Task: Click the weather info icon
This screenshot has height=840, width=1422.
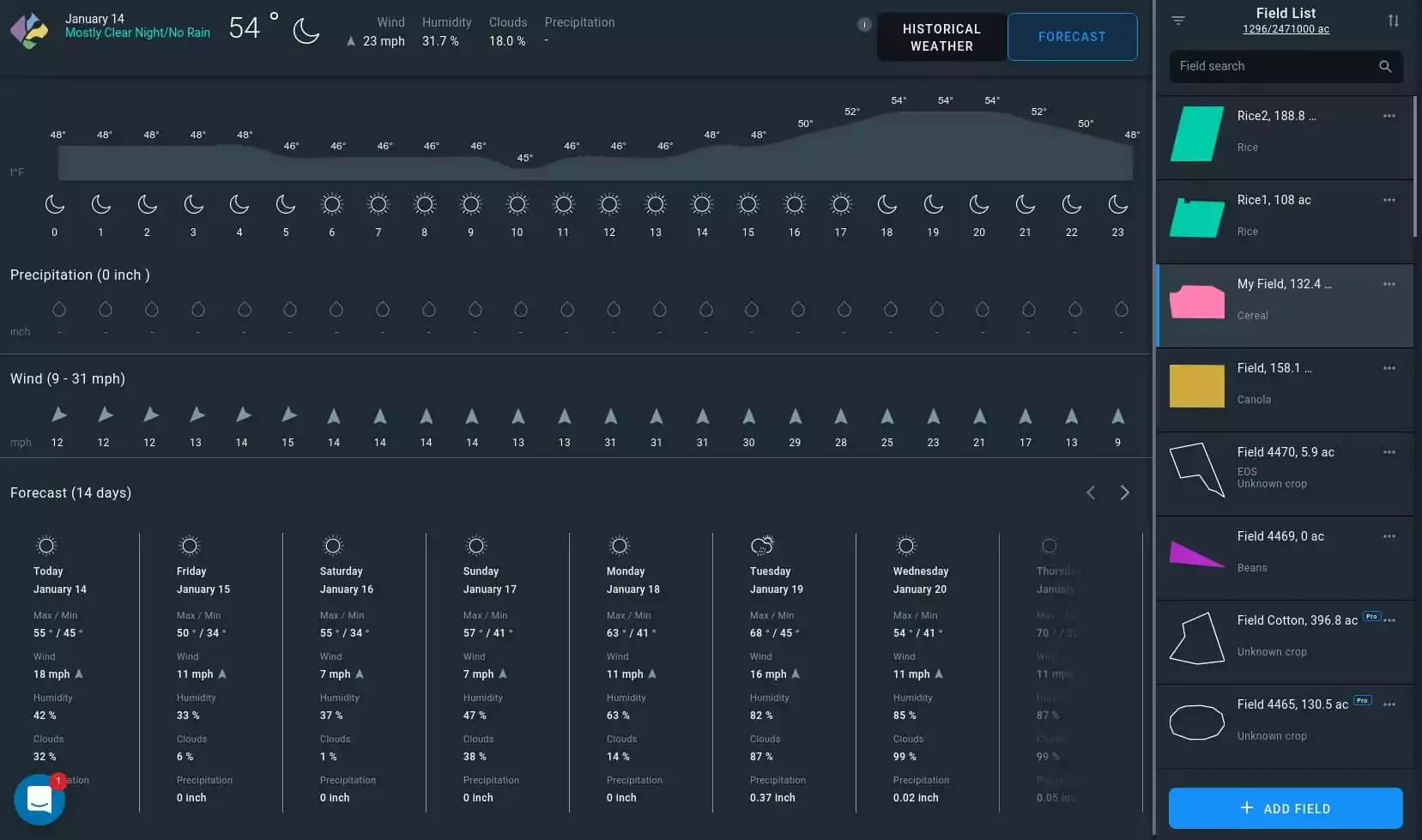Action: (x=864, y=24)
